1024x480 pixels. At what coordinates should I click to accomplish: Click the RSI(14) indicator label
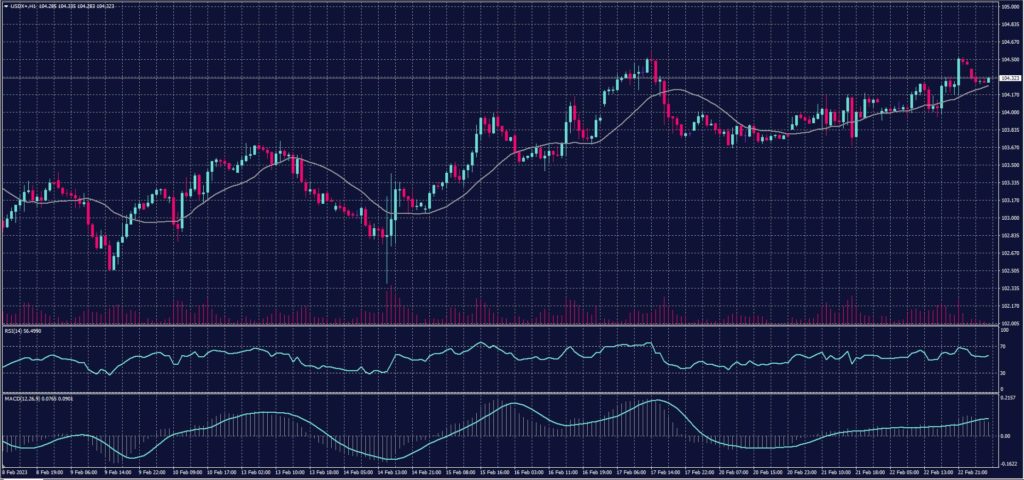pos(14,331)
